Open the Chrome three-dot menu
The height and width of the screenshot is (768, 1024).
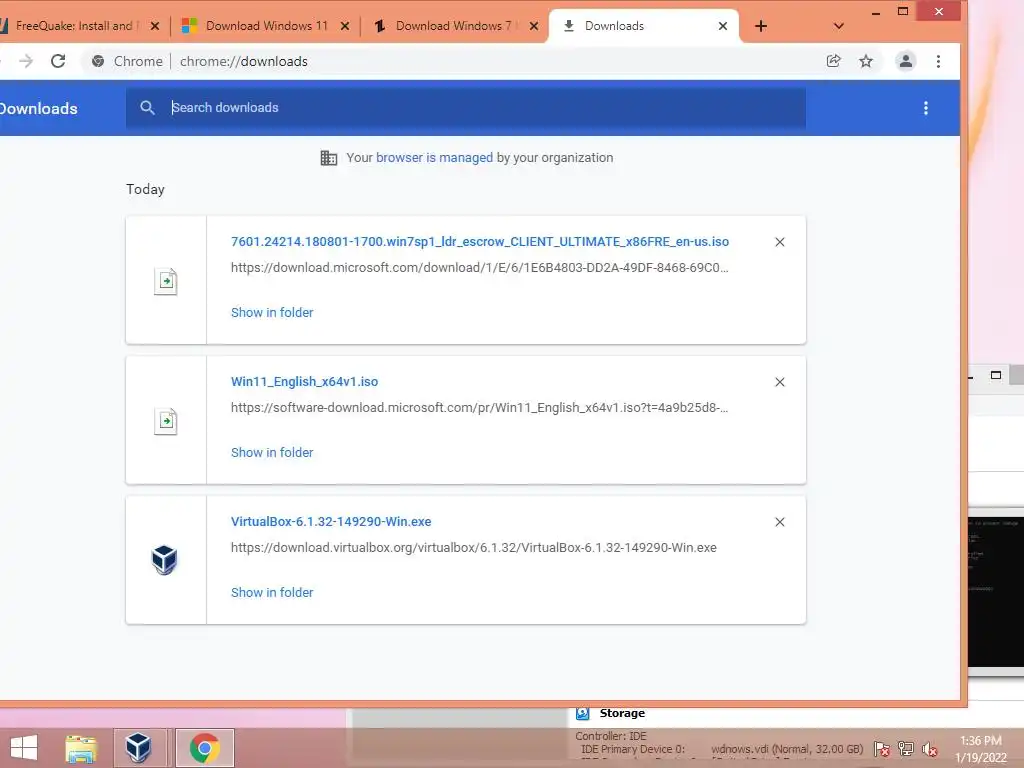[938, 61]
